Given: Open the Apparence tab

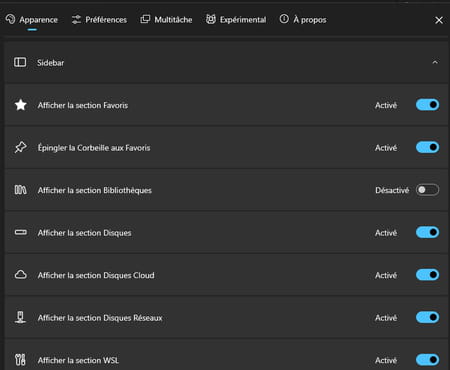Looking at the screenshot, I should pyautogui.click(x=32, y=20).
